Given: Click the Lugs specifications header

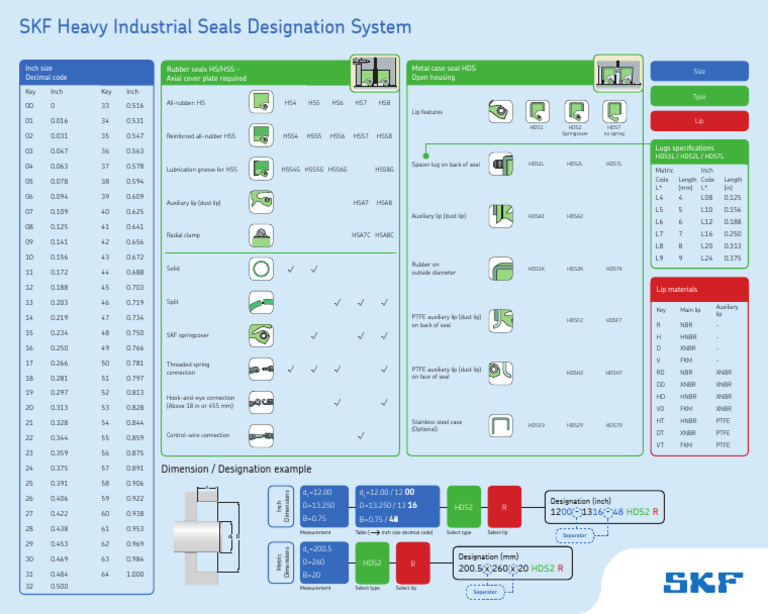Looking at the screenshot, I should click(x=699, y=152).
